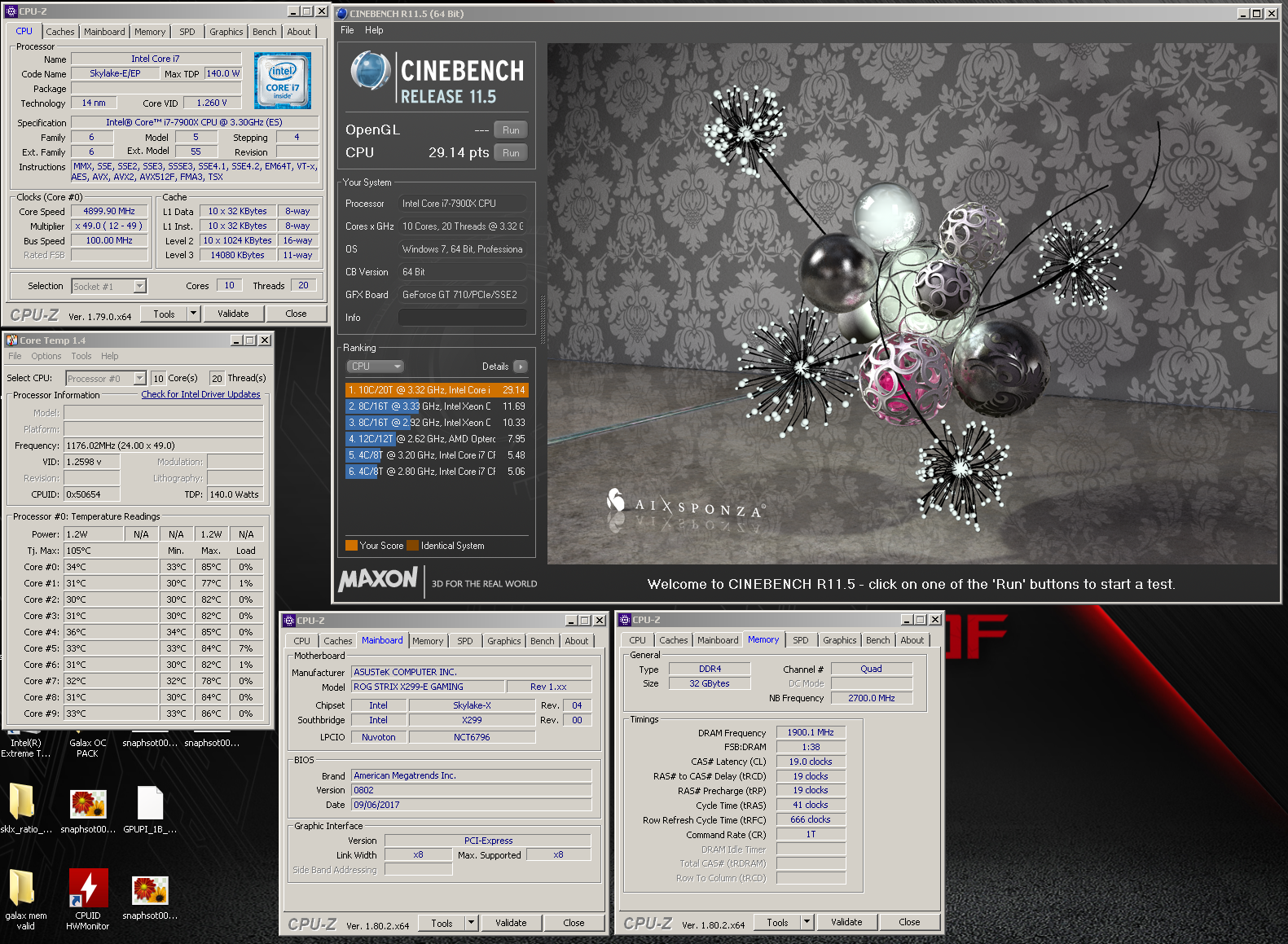Select Graphics tab in Memory CPU-Z window

[839, 640]
